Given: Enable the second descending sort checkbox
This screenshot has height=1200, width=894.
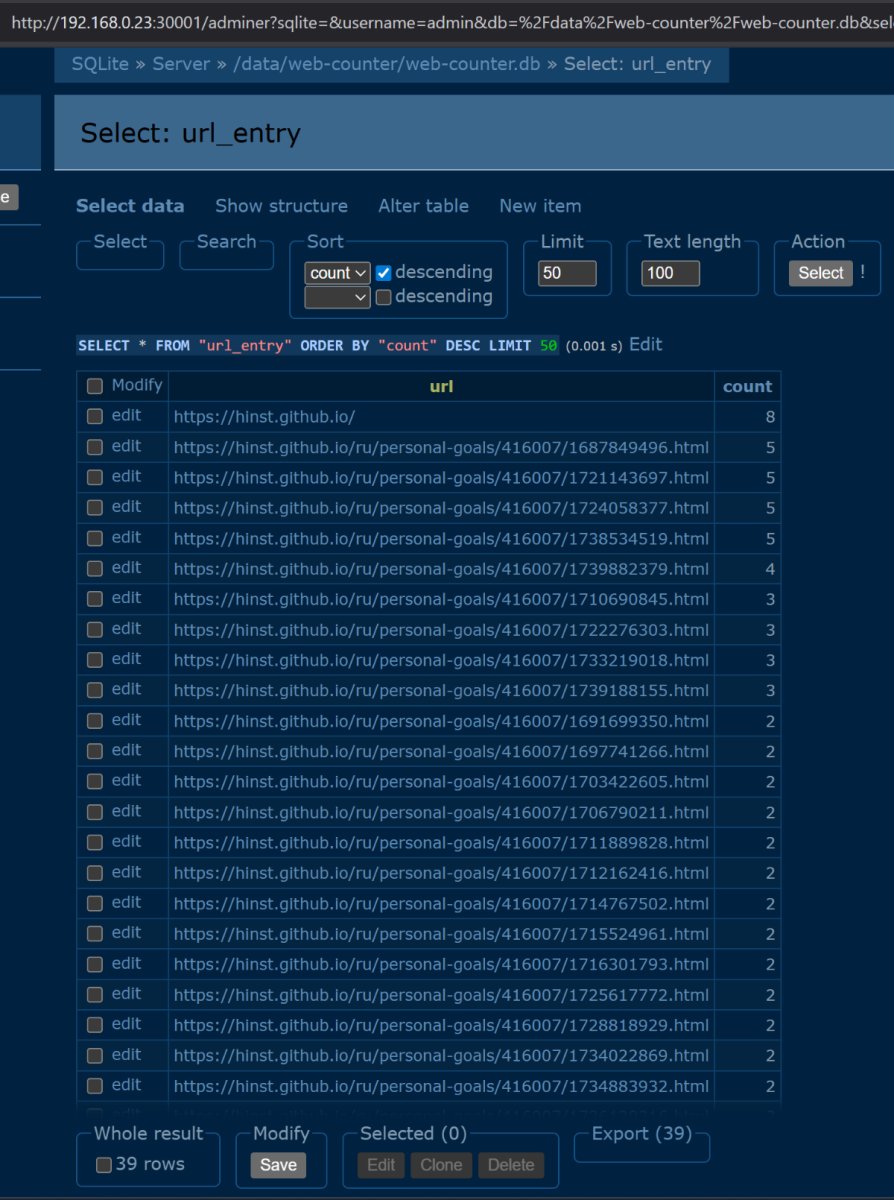Looking at the screenshot, I should [x=383, y=297].
